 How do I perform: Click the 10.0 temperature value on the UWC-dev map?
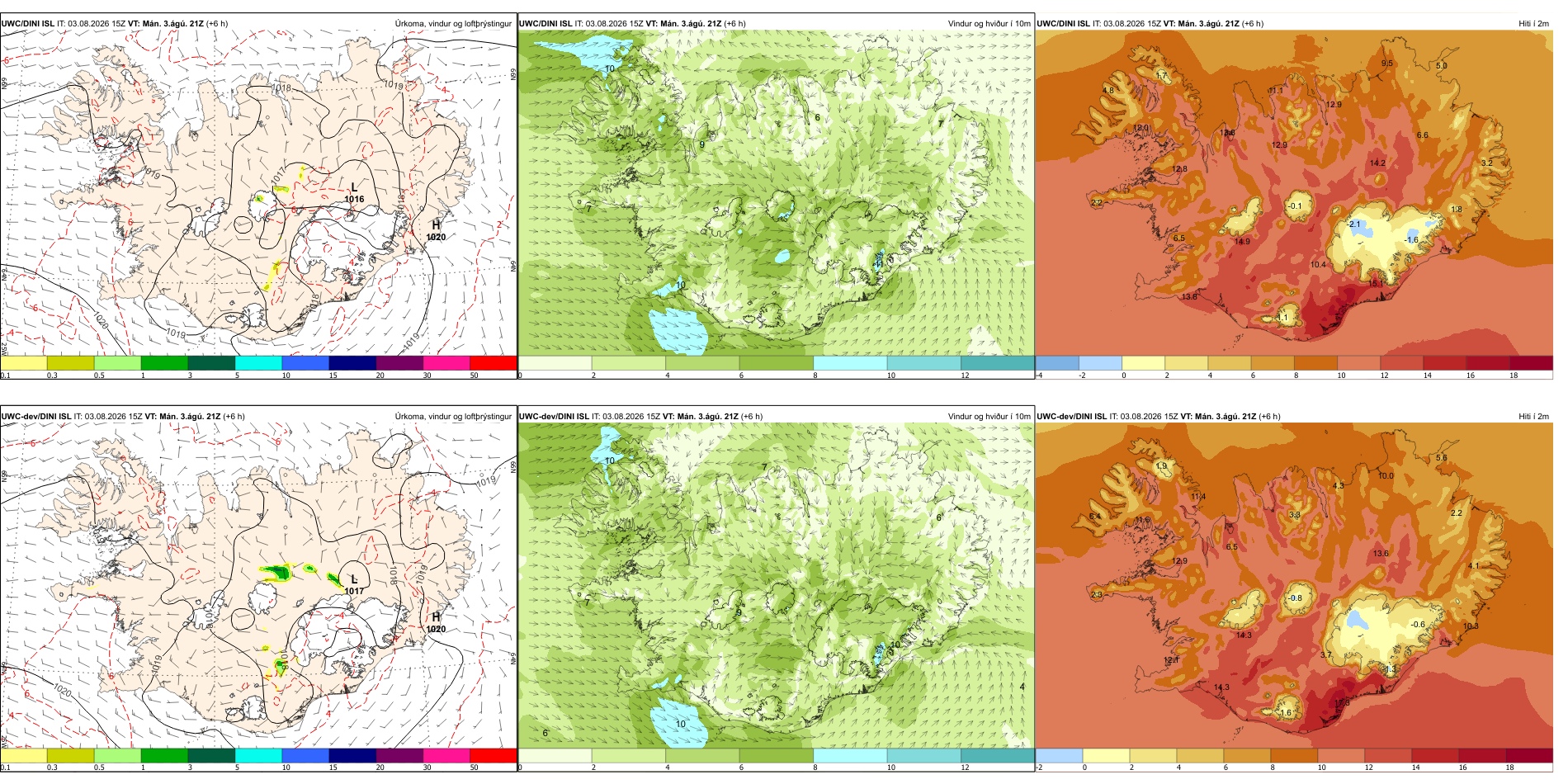point(1386,475)
